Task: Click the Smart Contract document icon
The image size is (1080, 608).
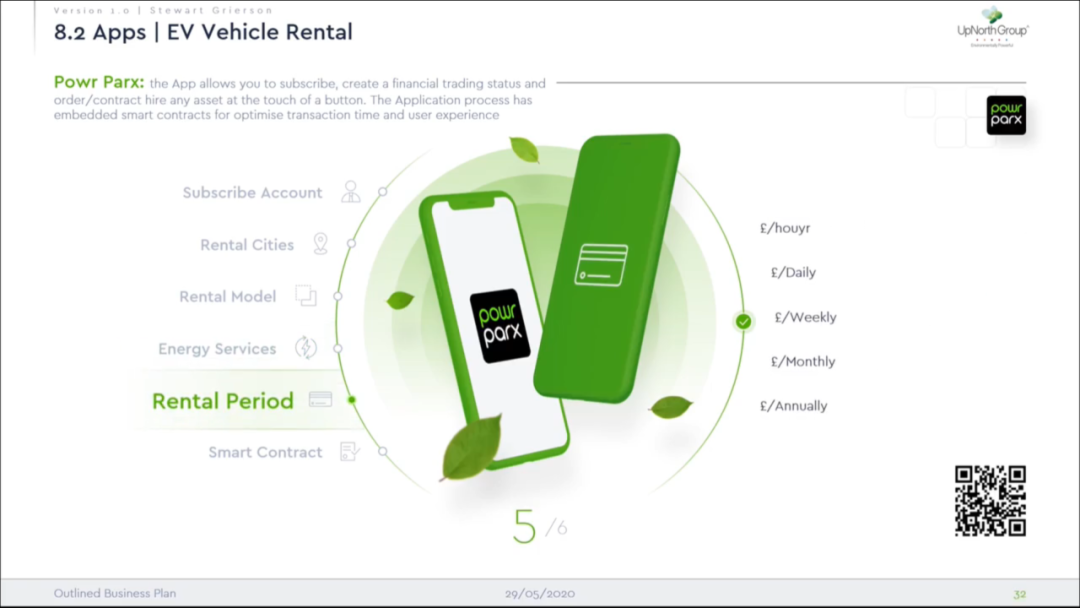Action: [350, 452]
